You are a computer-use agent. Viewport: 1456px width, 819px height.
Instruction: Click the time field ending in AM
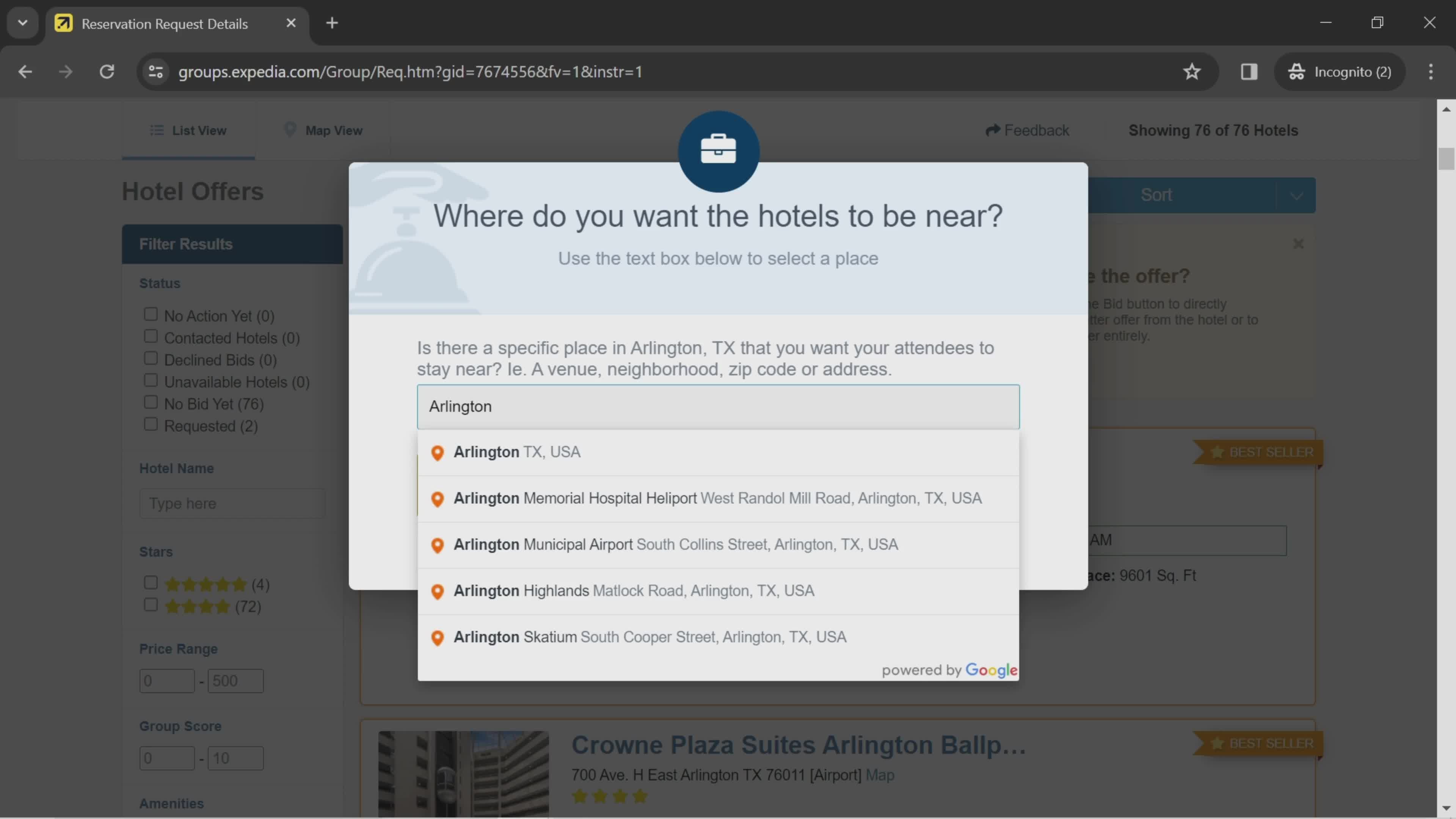pos(1187,540)
